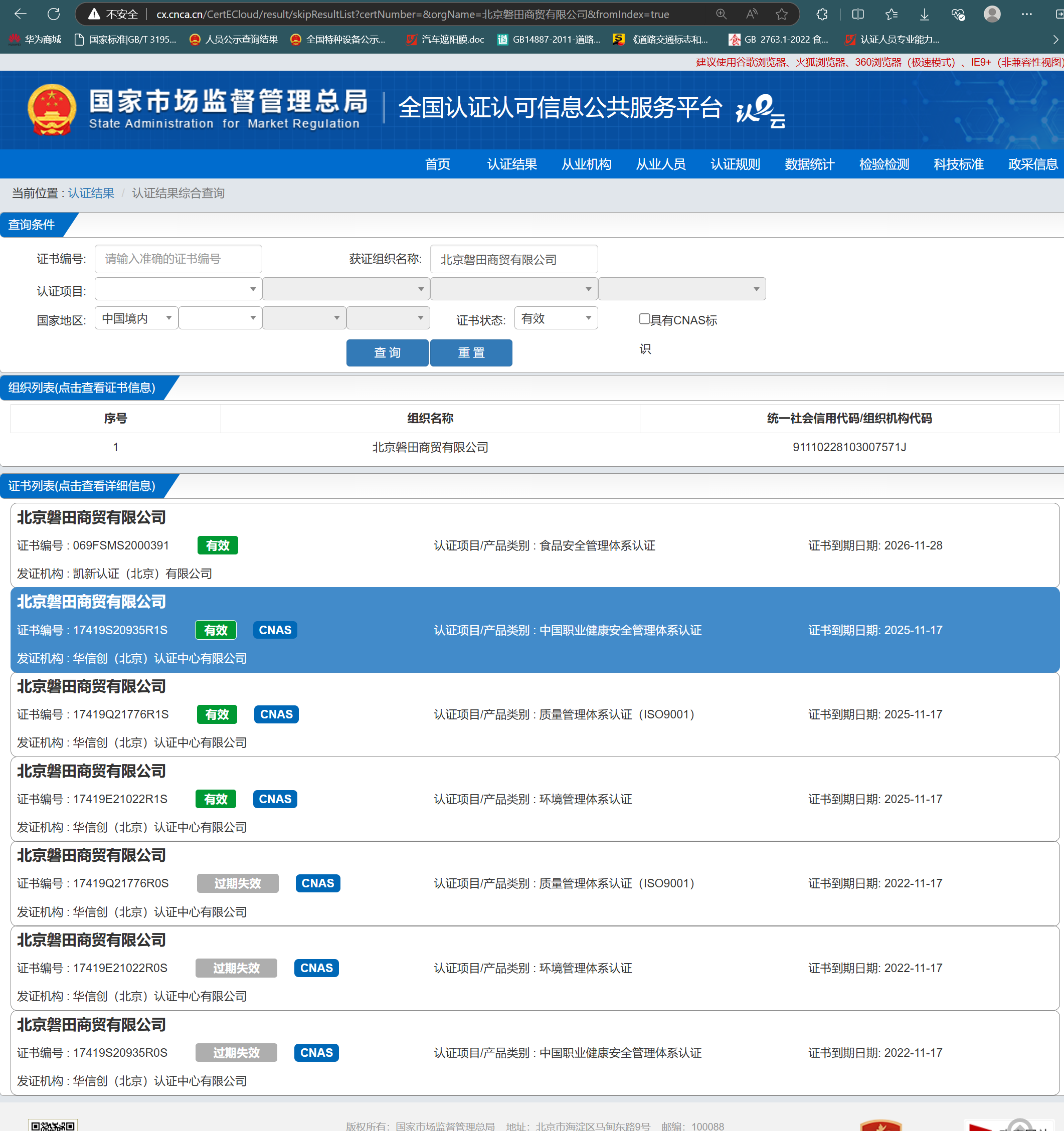Open the GB 2763.1-2022 bookmark
Screen dimensions: 1064x1131
click(x=778, y=39)
